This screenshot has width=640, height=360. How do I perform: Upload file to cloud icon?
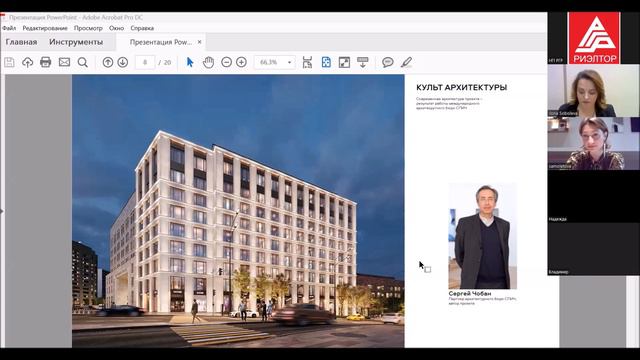tap(27, 62)
